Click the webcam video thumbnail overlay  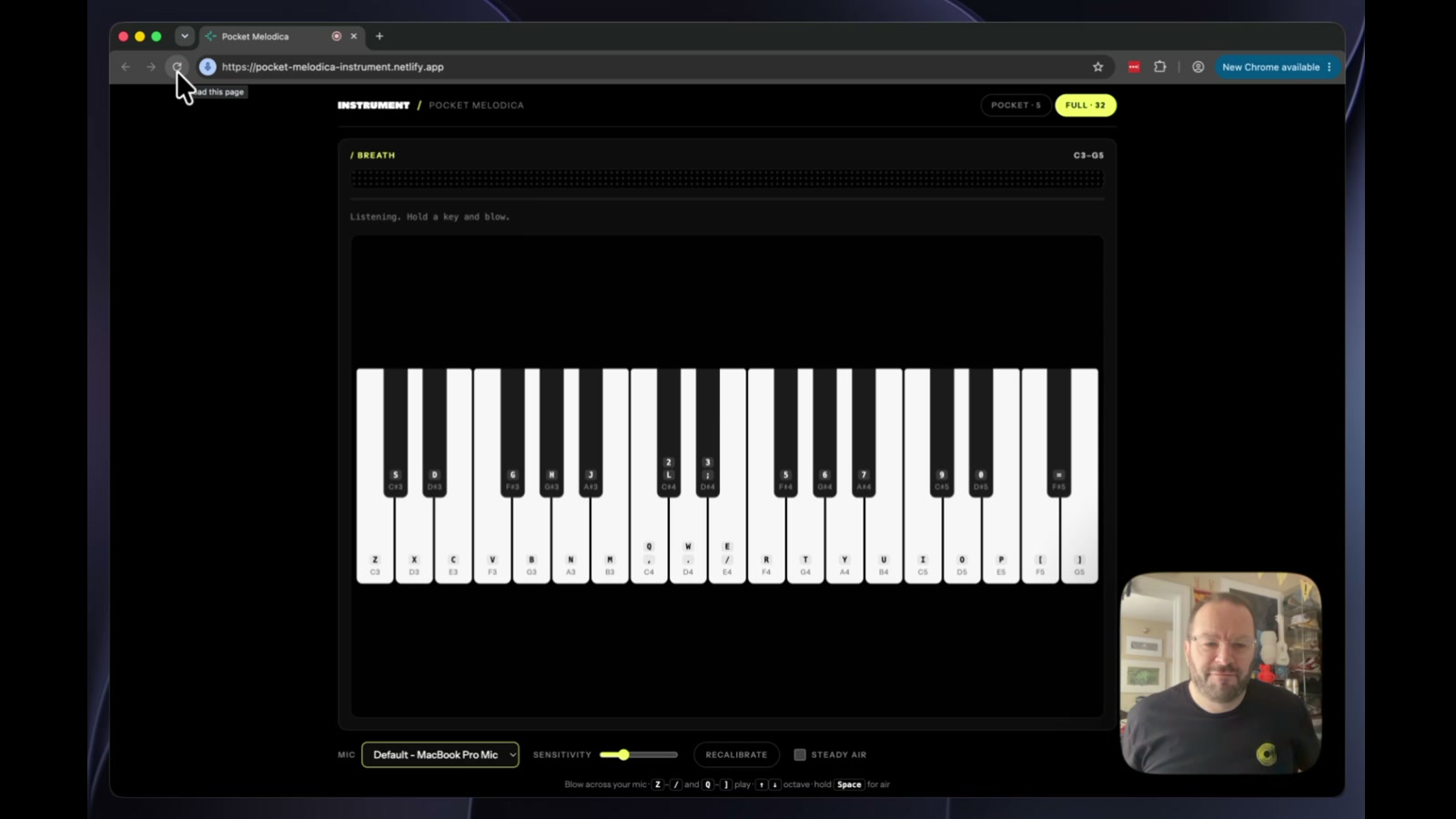[x=1220, y=672]
